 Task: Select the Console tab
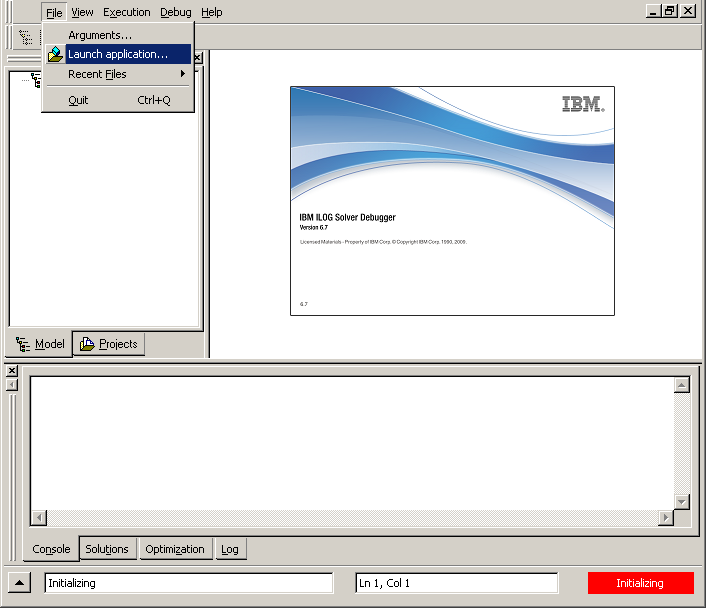(x=51, y=549)
